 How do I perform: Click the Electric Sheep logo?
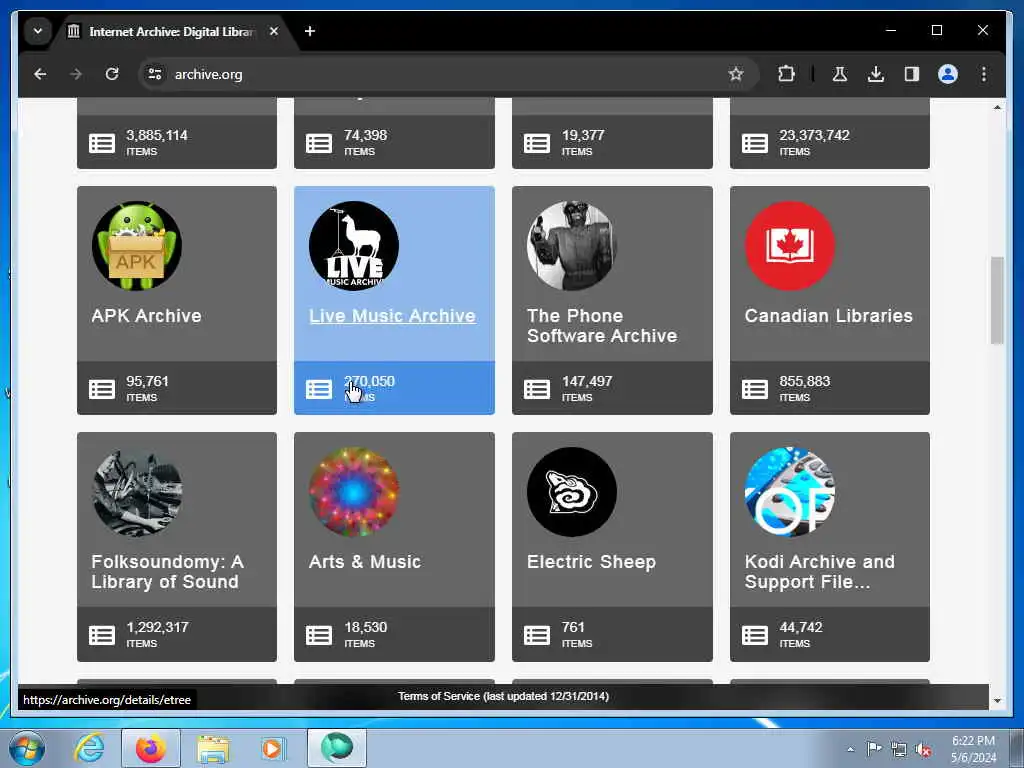[572, 492]
